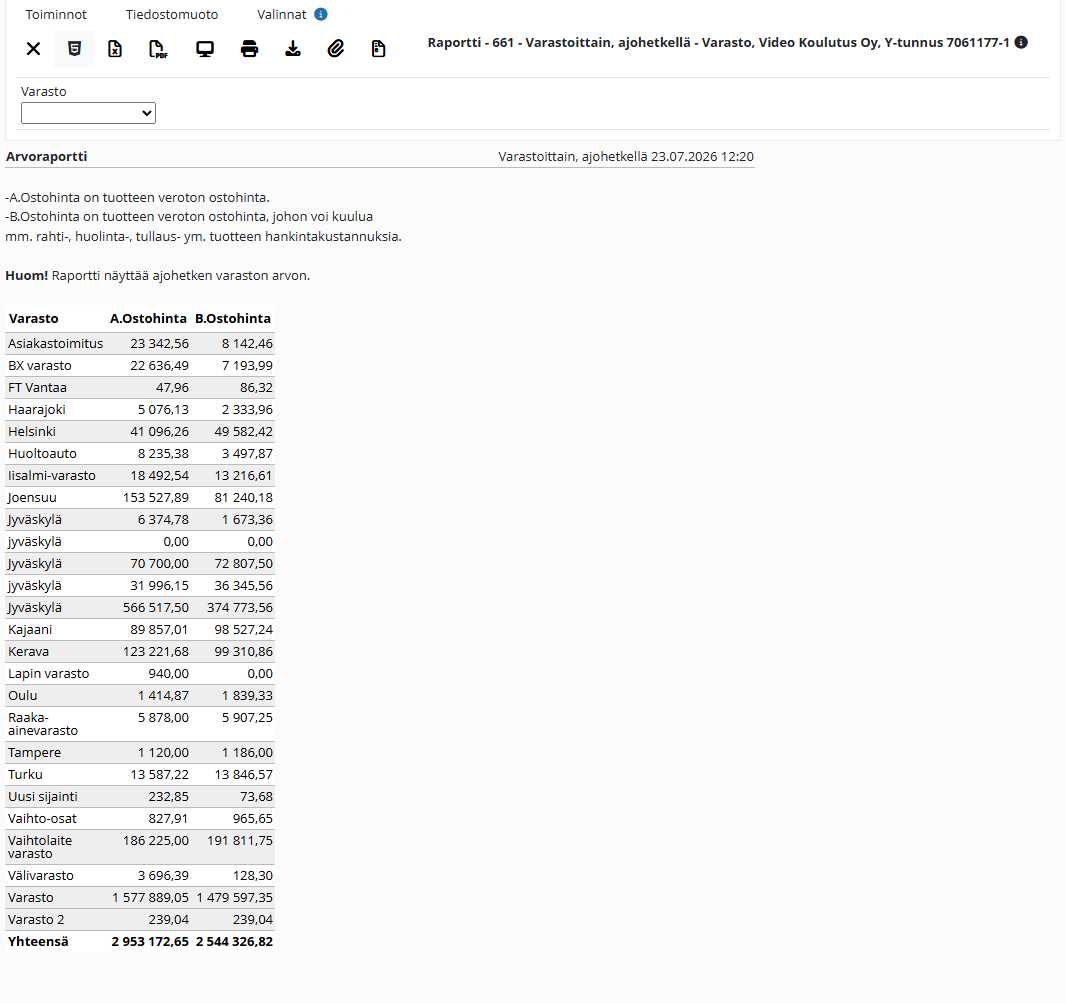
Task: Click the Varasto column header
Action: coord(33,318)
